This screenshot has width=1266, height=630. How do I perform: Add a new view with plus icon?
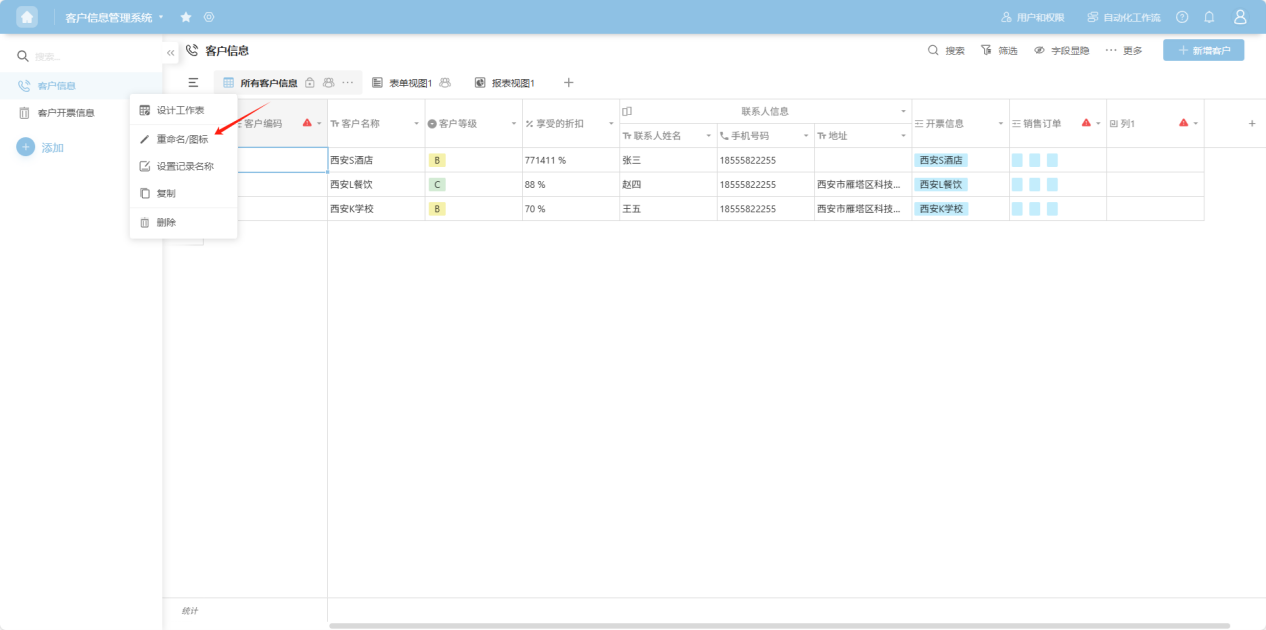[569, 82]
